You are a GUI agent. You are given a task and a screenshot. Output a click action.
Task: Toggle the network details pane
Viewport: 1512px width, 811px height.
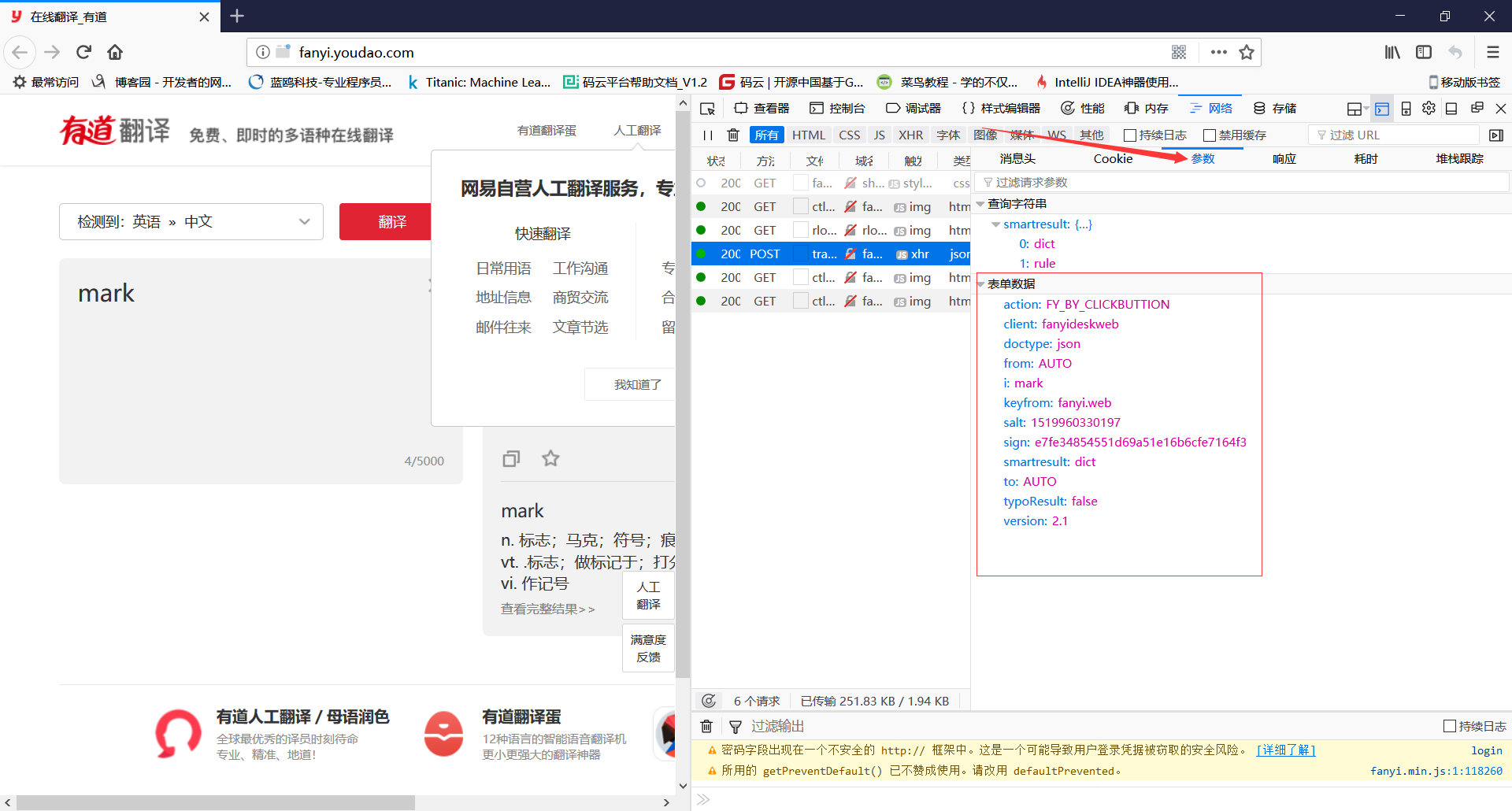1496,135
